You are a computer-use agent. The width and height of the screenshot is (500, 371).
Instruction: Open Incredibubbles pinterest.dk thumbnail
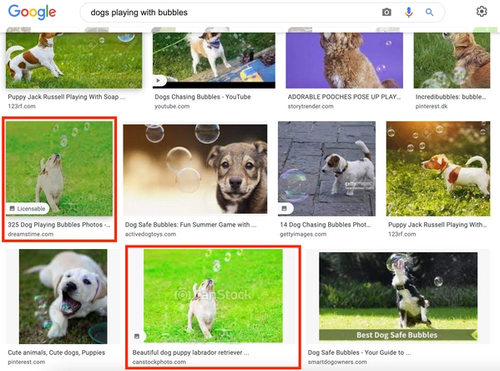[452, 60]
